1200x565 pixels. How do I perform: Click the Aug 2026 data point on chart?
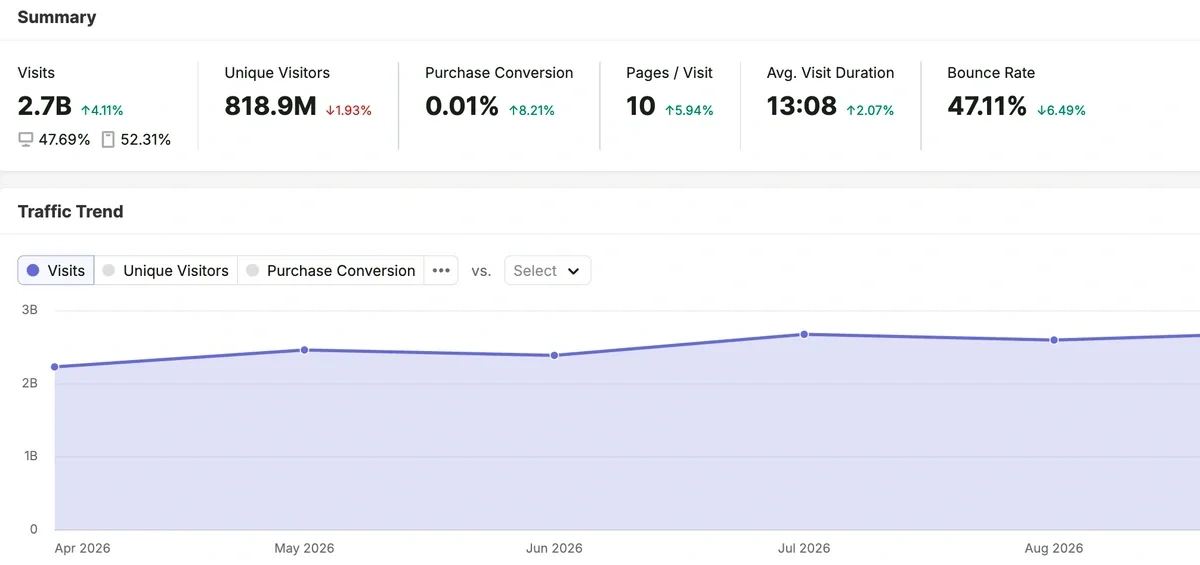(1054, 340)
